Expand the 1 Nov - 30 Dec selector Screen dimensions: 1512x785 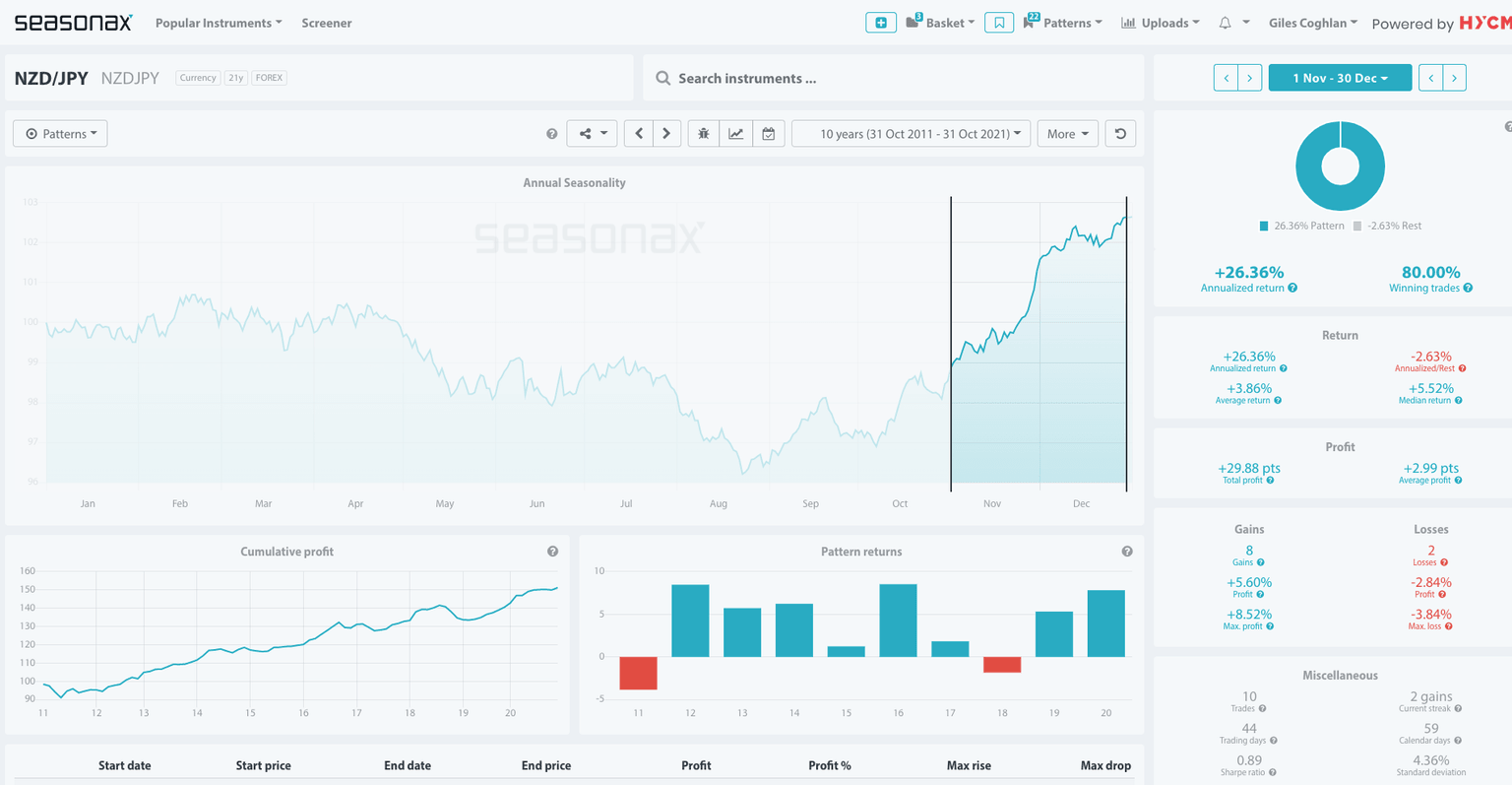(x=1340, y=78)
